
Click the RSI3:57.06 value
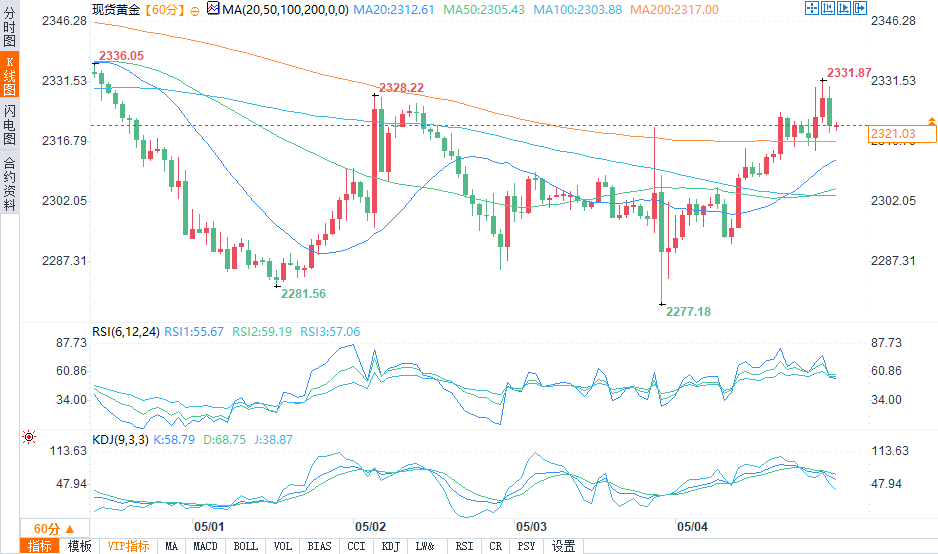330,331
